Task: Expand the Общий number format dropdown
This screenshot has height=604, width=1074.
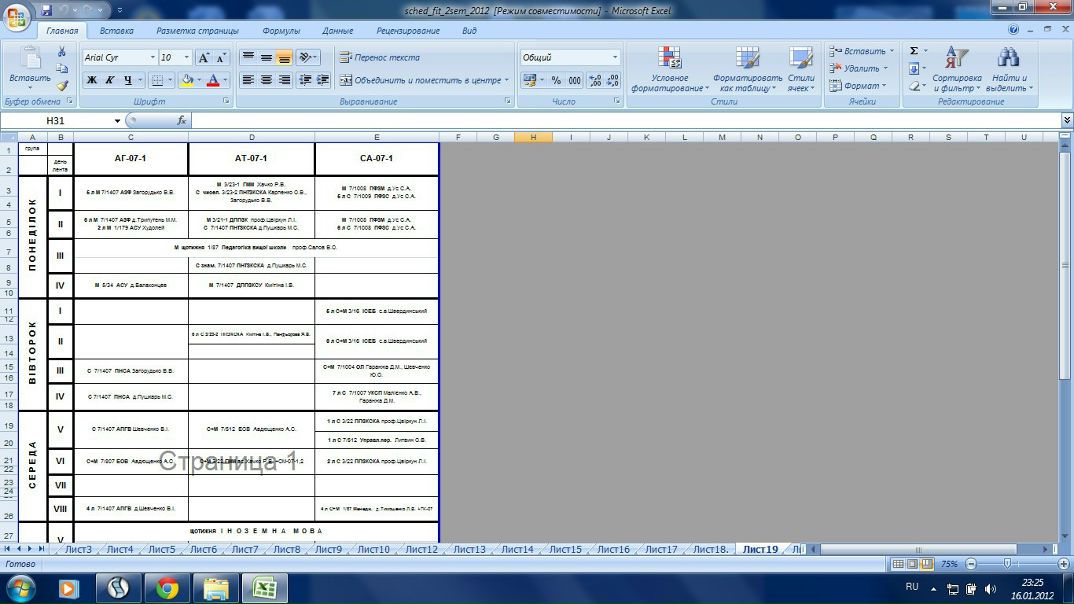Action: 615,57
